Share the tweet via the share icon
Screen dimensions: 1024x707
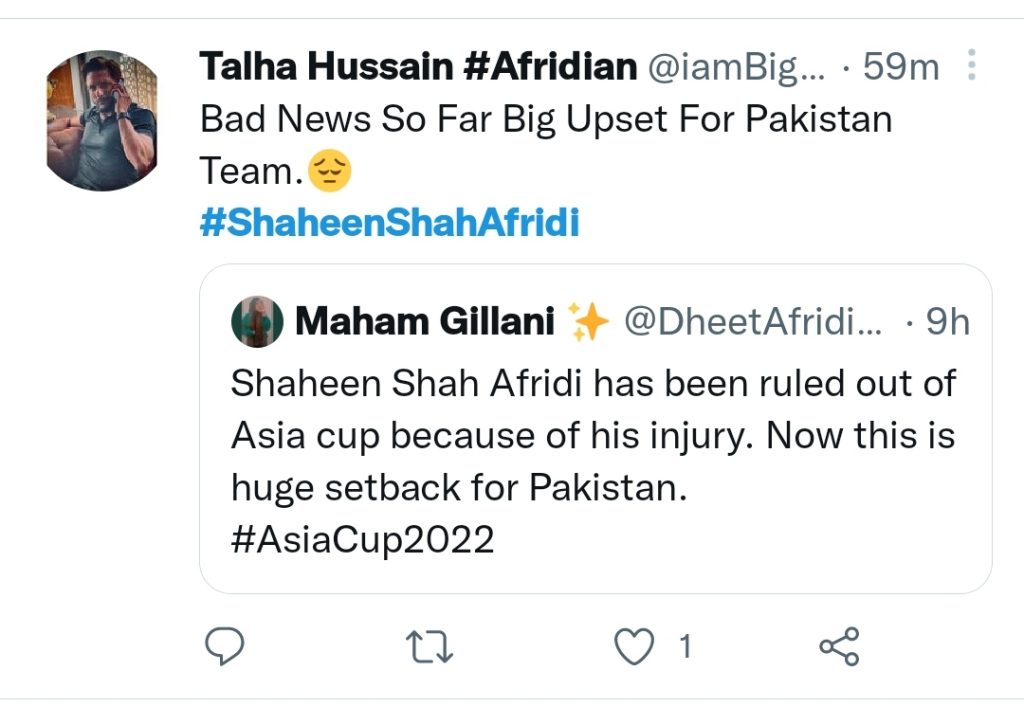tap(840, 646)
